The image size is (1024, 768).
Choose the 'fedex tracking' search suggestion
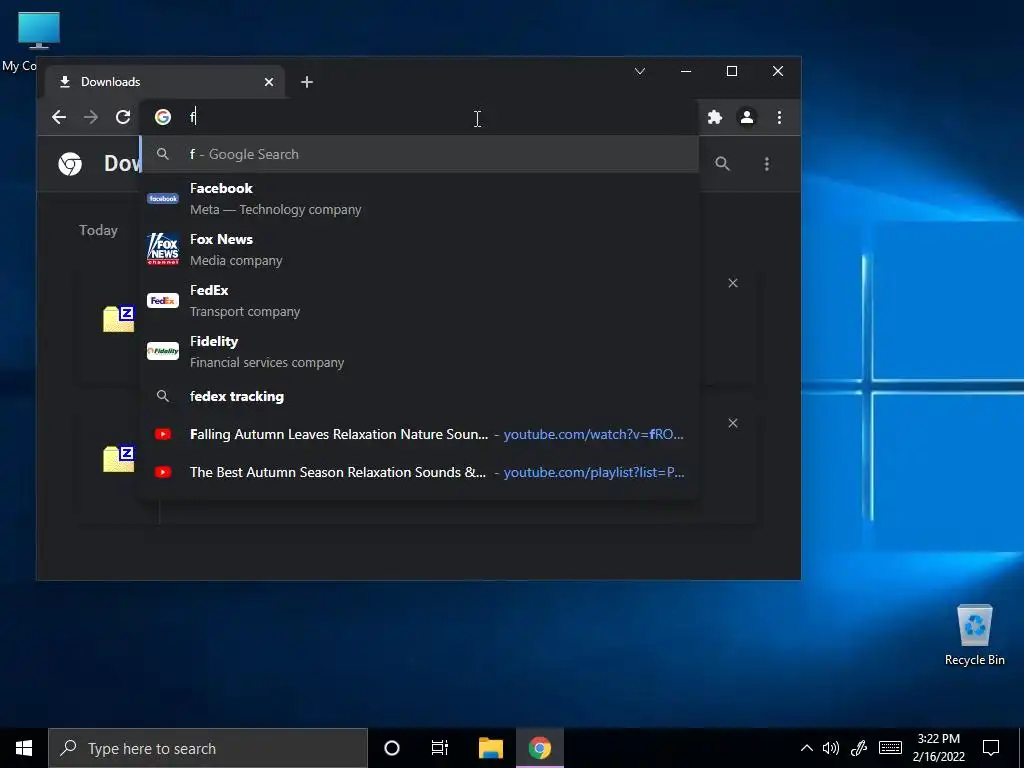click(419, 396)
